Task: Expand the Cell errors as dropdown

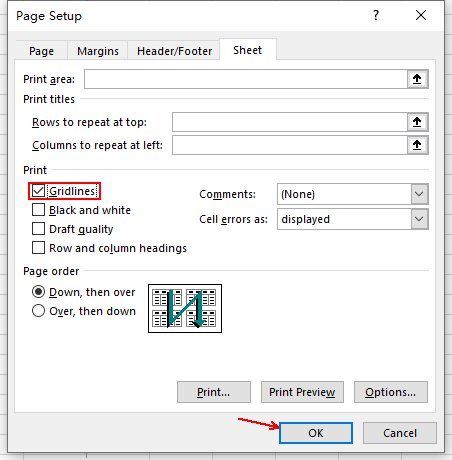Action: pyautogui.click(x=353, y=219)
